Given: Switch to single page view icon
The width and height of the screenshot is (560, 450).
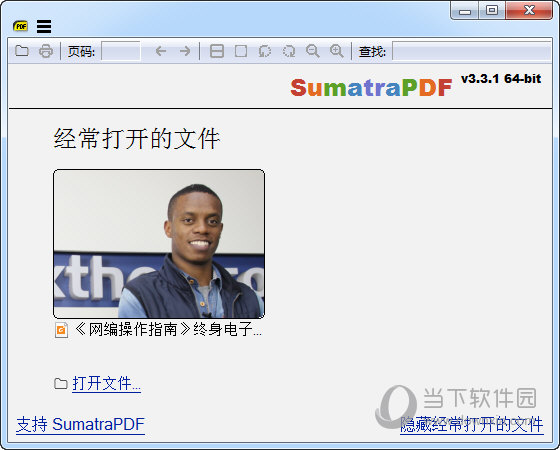Looking at the screenshot, I should 241,51.
